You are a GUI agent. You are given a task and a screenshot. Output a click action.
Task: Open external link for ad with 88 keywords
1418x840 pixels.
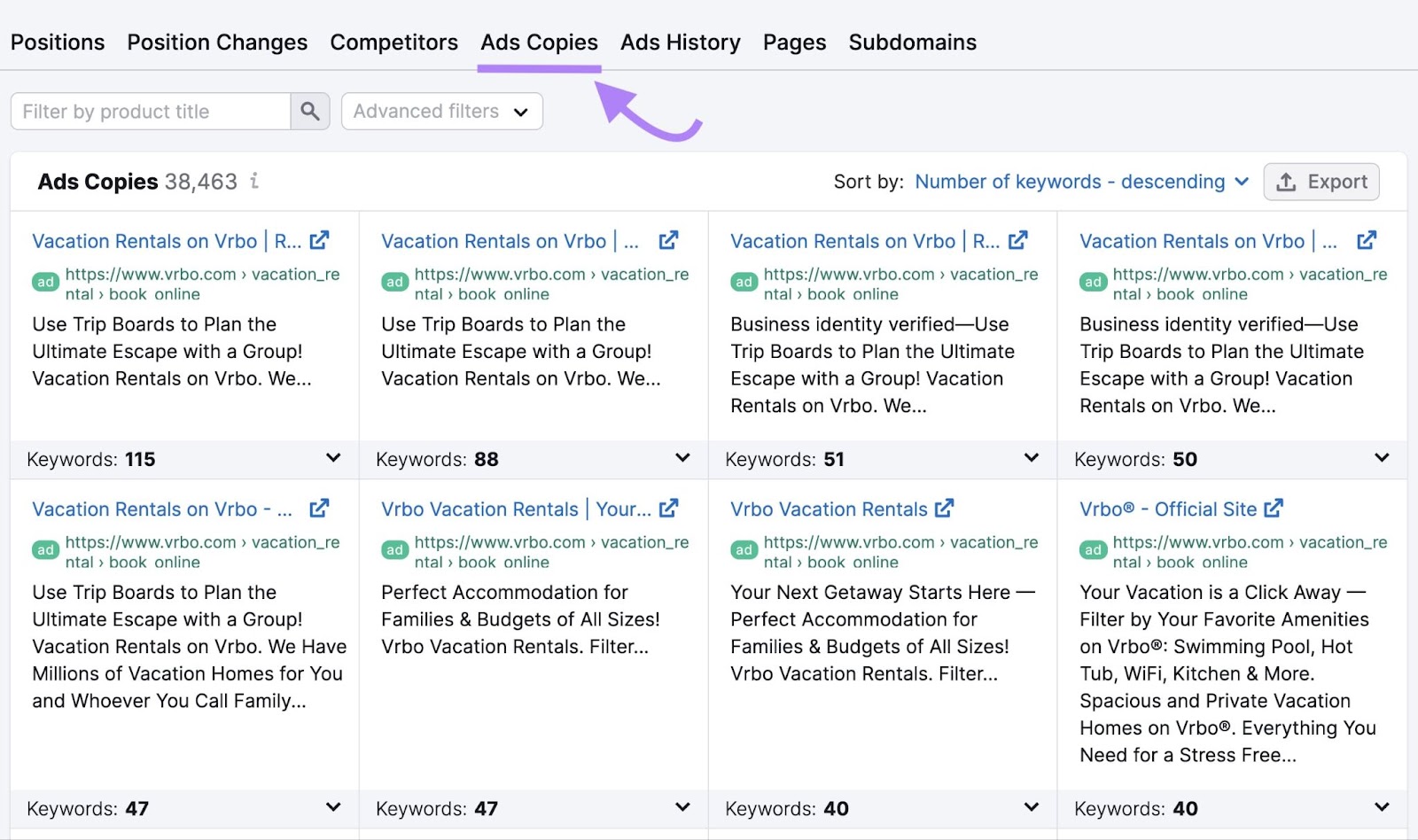pos(668,240)
